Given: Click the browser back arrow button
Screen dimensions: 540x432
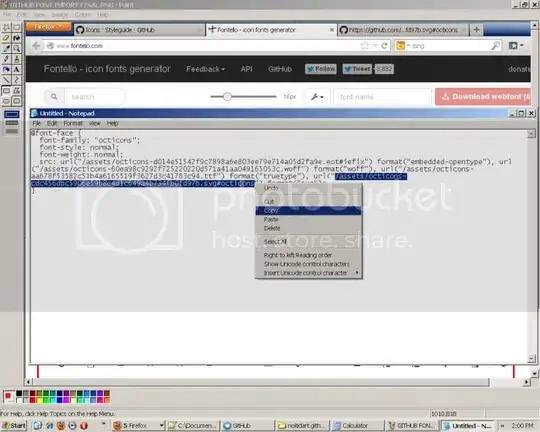Looking at the screenshot, I should tap(37, 45).
